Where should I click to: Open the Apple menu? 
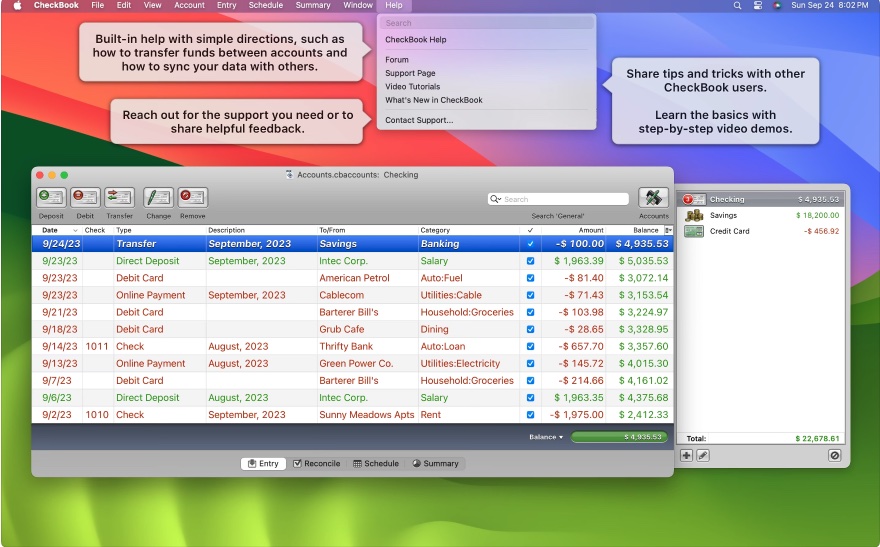click(17, 5)
